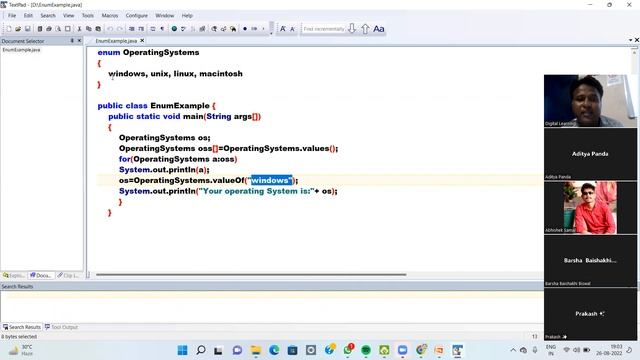Click the Increase indent icon
The image size is (640, 360).
click(141, 29)
